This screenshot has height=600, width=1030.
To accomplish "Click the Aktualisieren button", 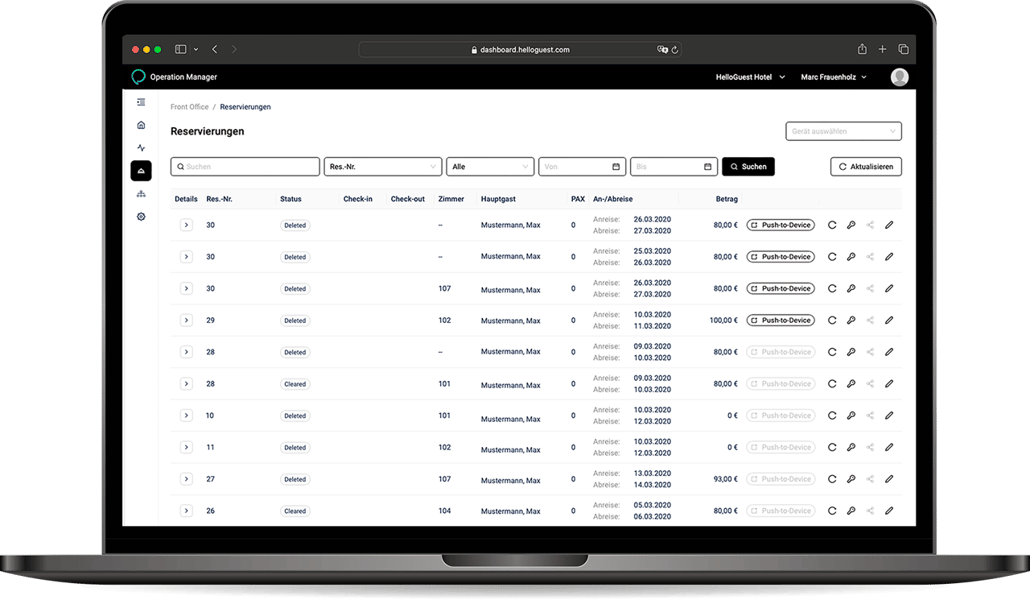I will (x=866, y=167).
